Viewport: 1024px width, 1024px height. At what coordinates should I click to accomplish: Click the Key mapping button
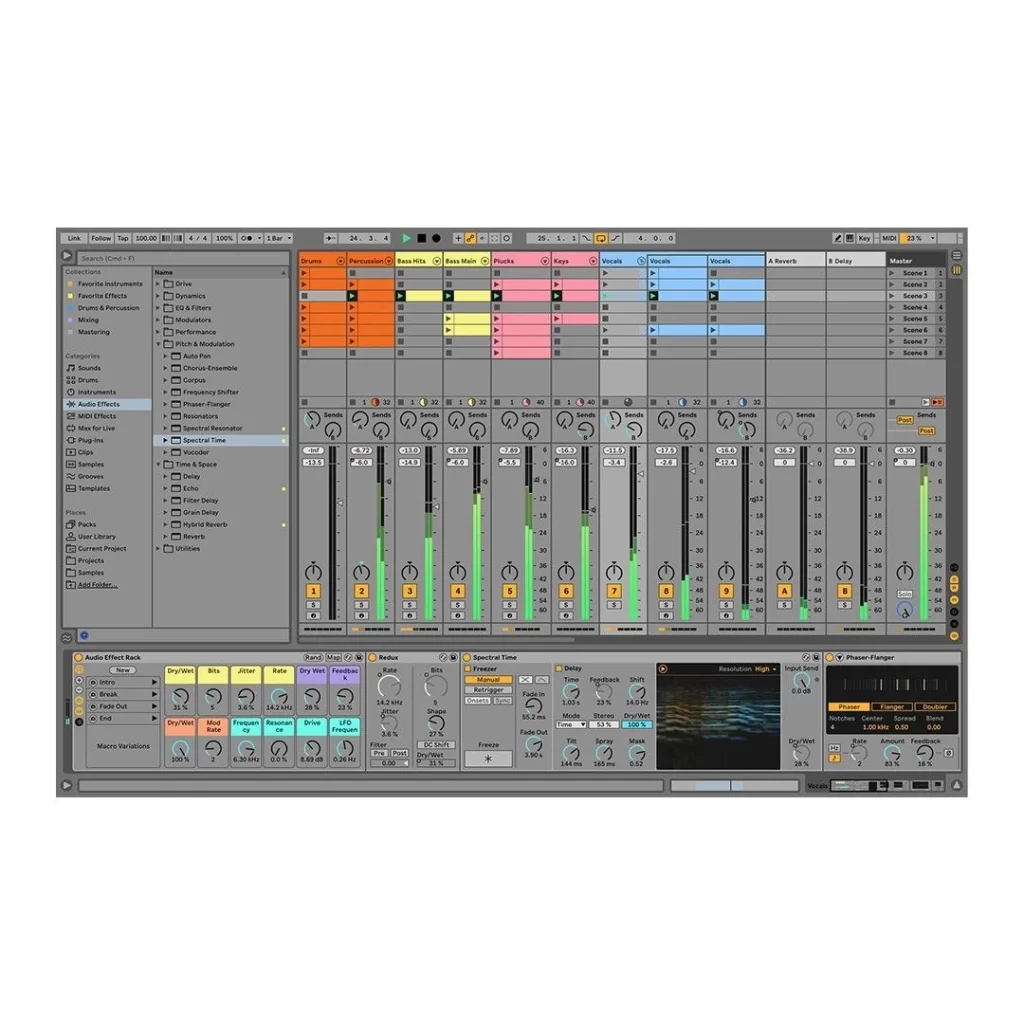tap(864, 238)
